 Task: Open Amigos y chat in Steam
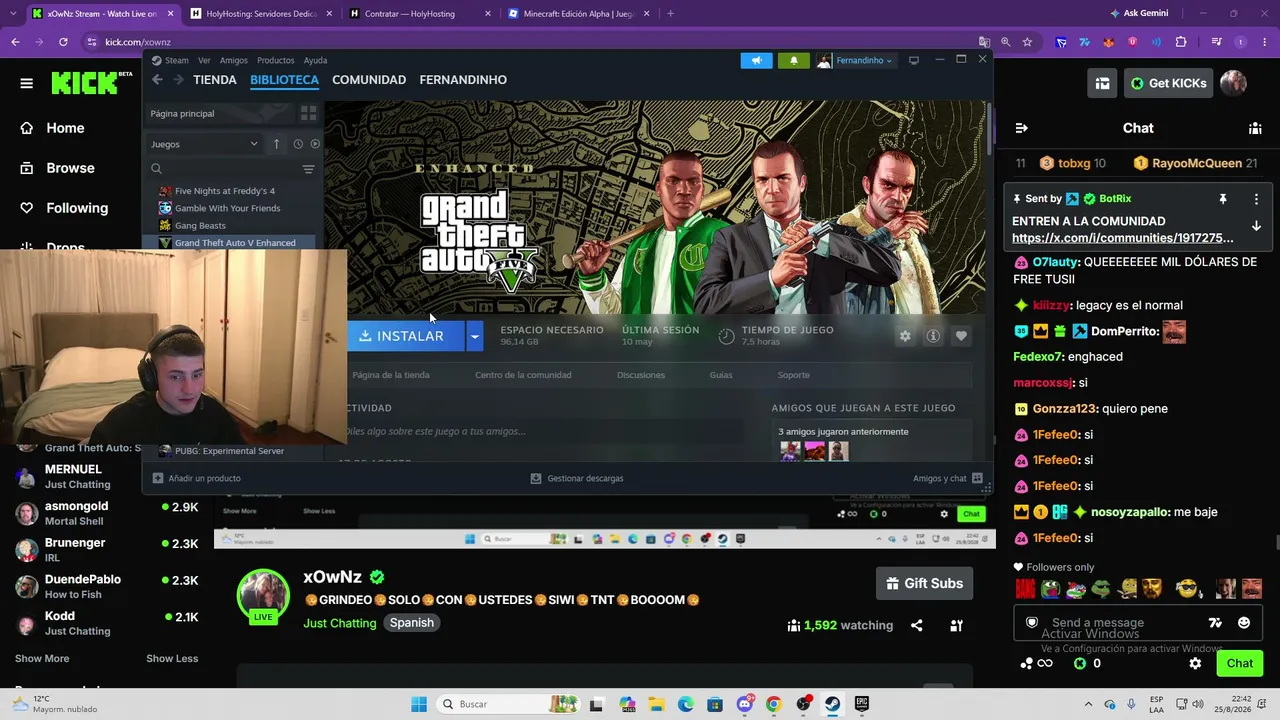click(x=948, y=478)
